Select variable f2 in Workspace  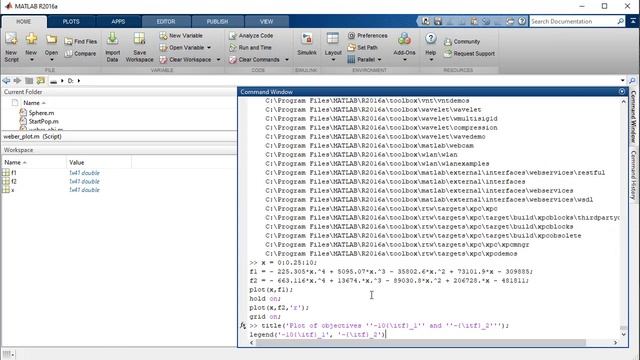coord(14,181)
